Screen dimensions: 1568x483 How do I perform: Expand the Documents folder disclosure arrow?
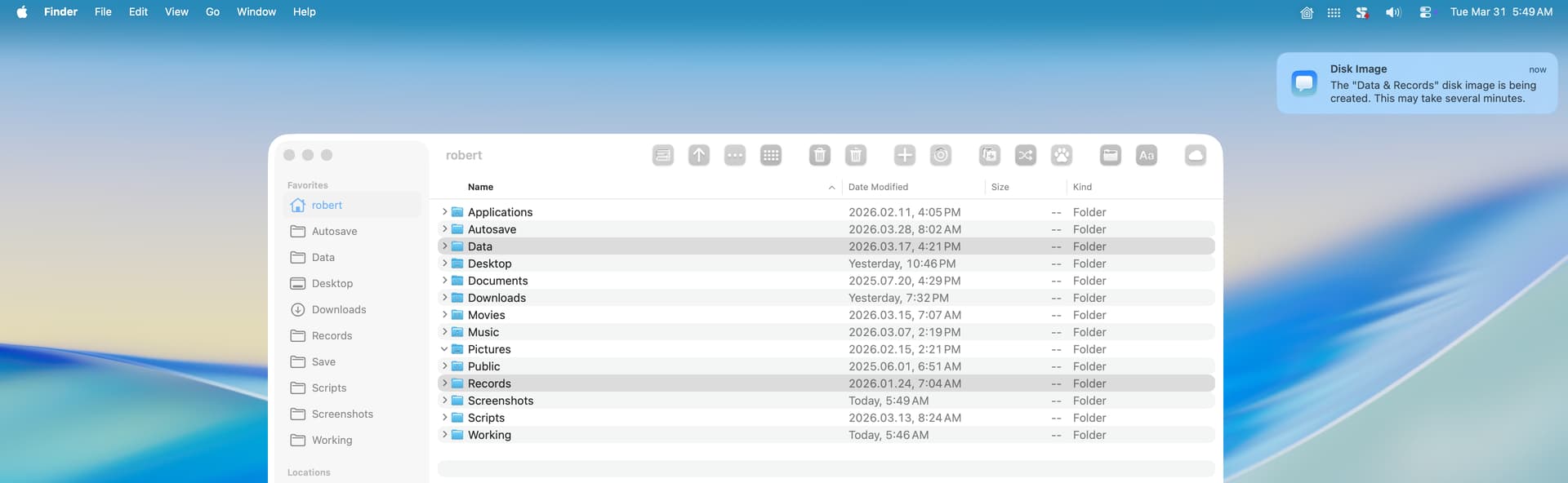444,281
